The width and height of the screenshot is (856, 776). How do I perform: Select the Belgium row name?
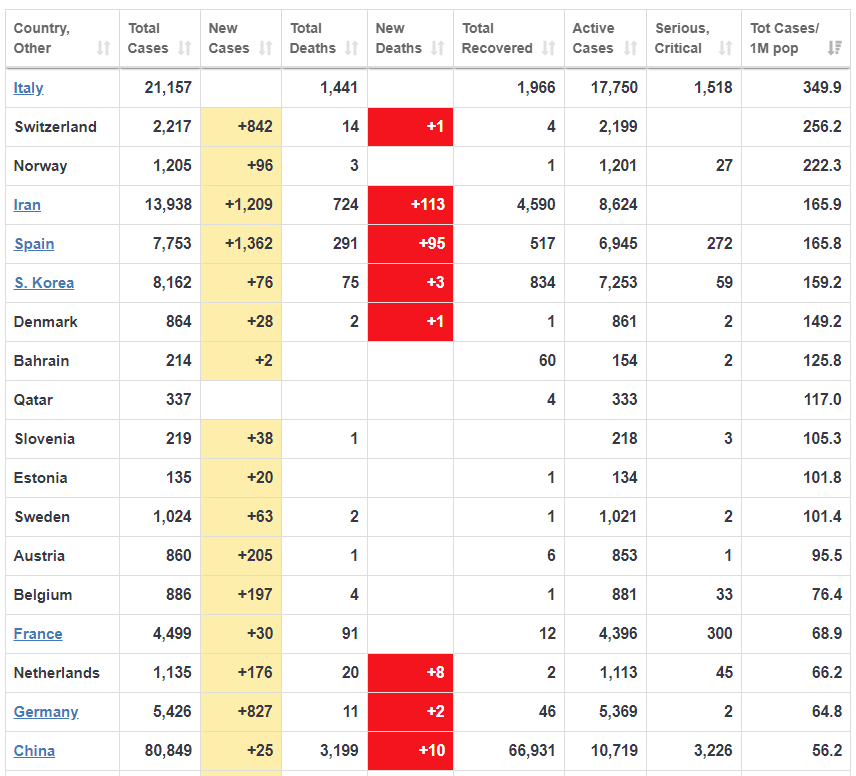pyautogui.click(x=43, y=595)
